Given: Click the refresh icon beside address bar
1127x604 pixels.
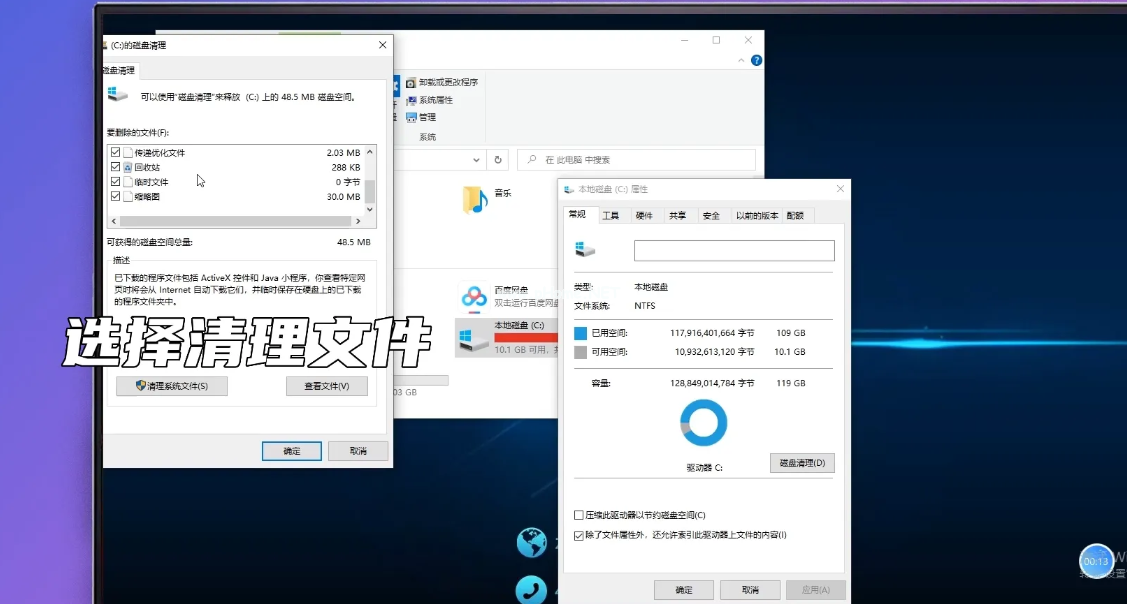Looking at the screenshot, I should (x=498, y=160).
